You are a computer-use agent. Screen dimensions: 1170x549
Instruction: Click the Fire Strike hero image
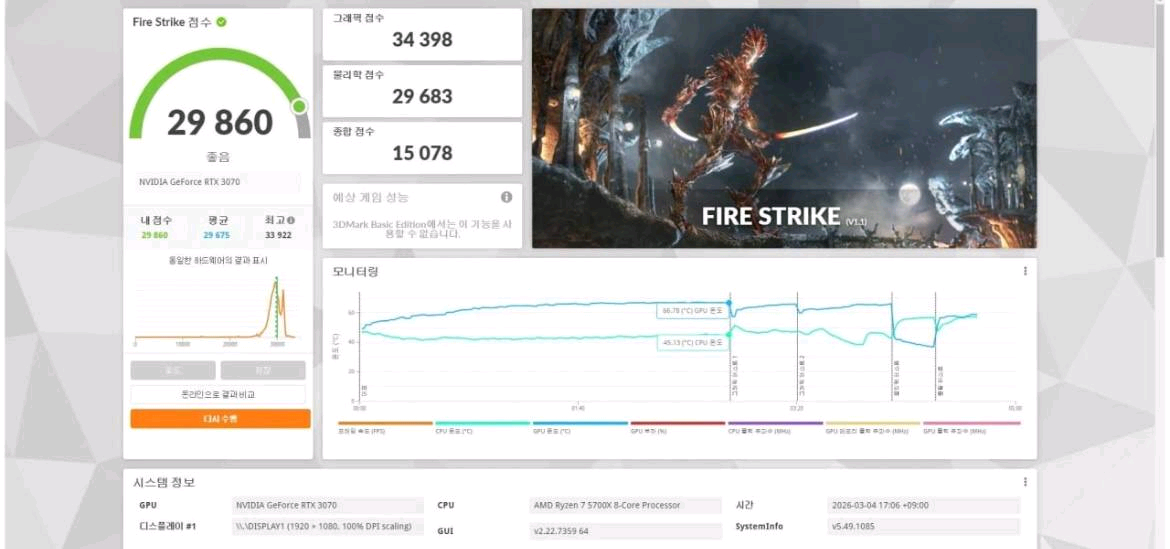click(x=784, y=128)
